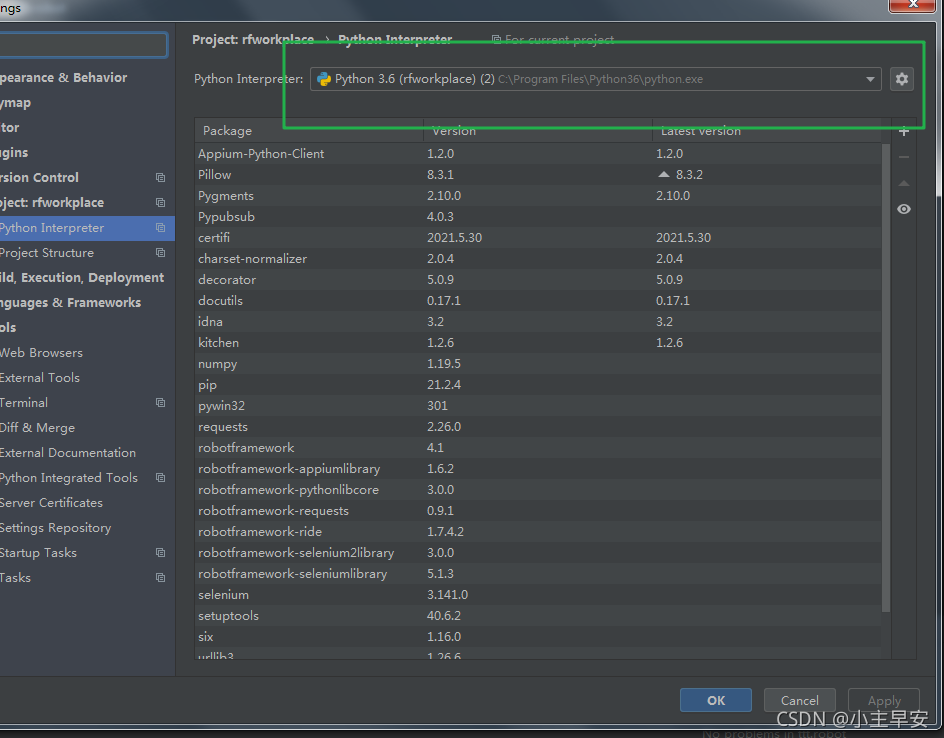This screenshot has width=944, height=738.
Task: Click project-level icon beside Startup Tasks
Action: tap(160, 553)
